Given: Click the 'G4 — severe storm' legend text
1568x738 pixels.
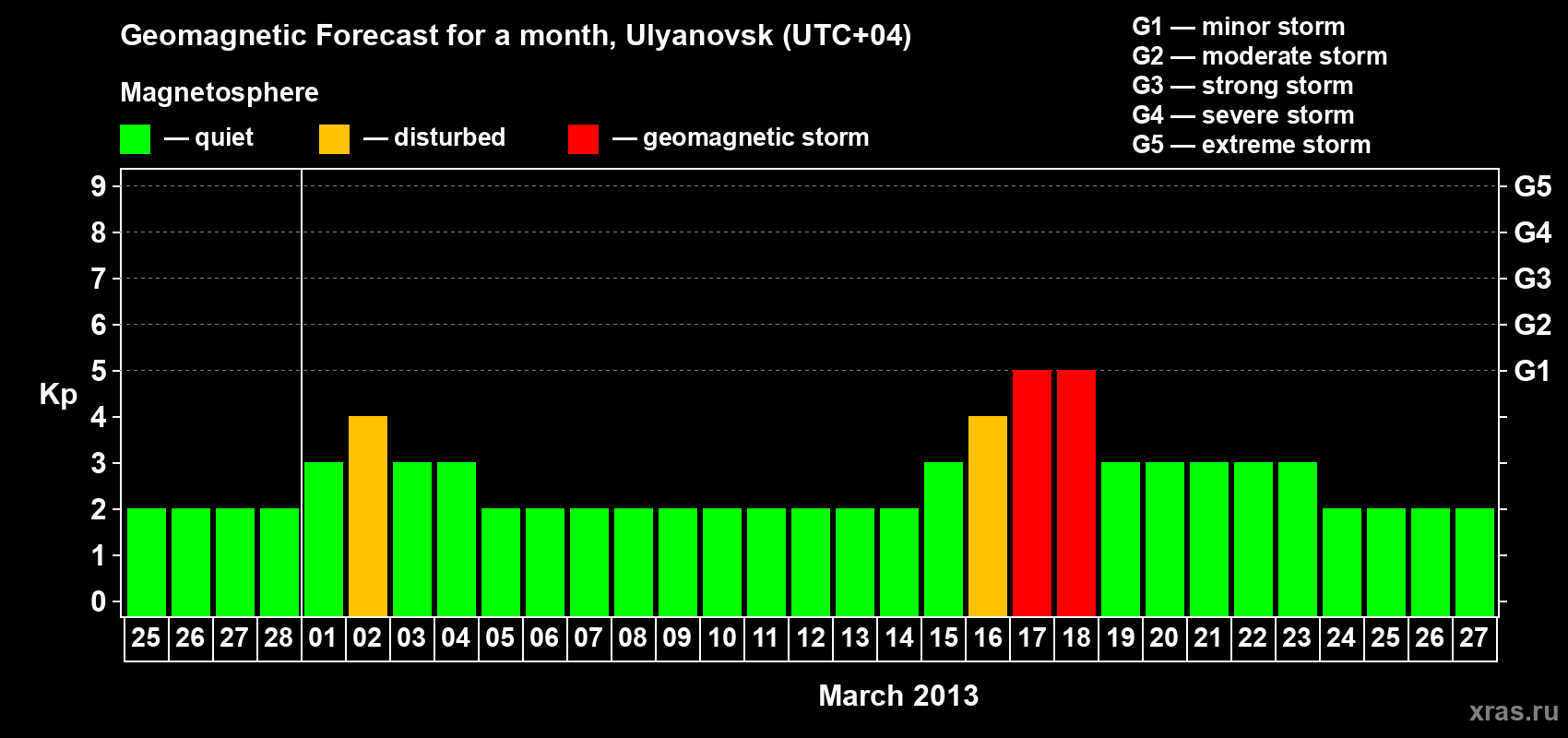Looking at the screenshot, I should 1243,115.
